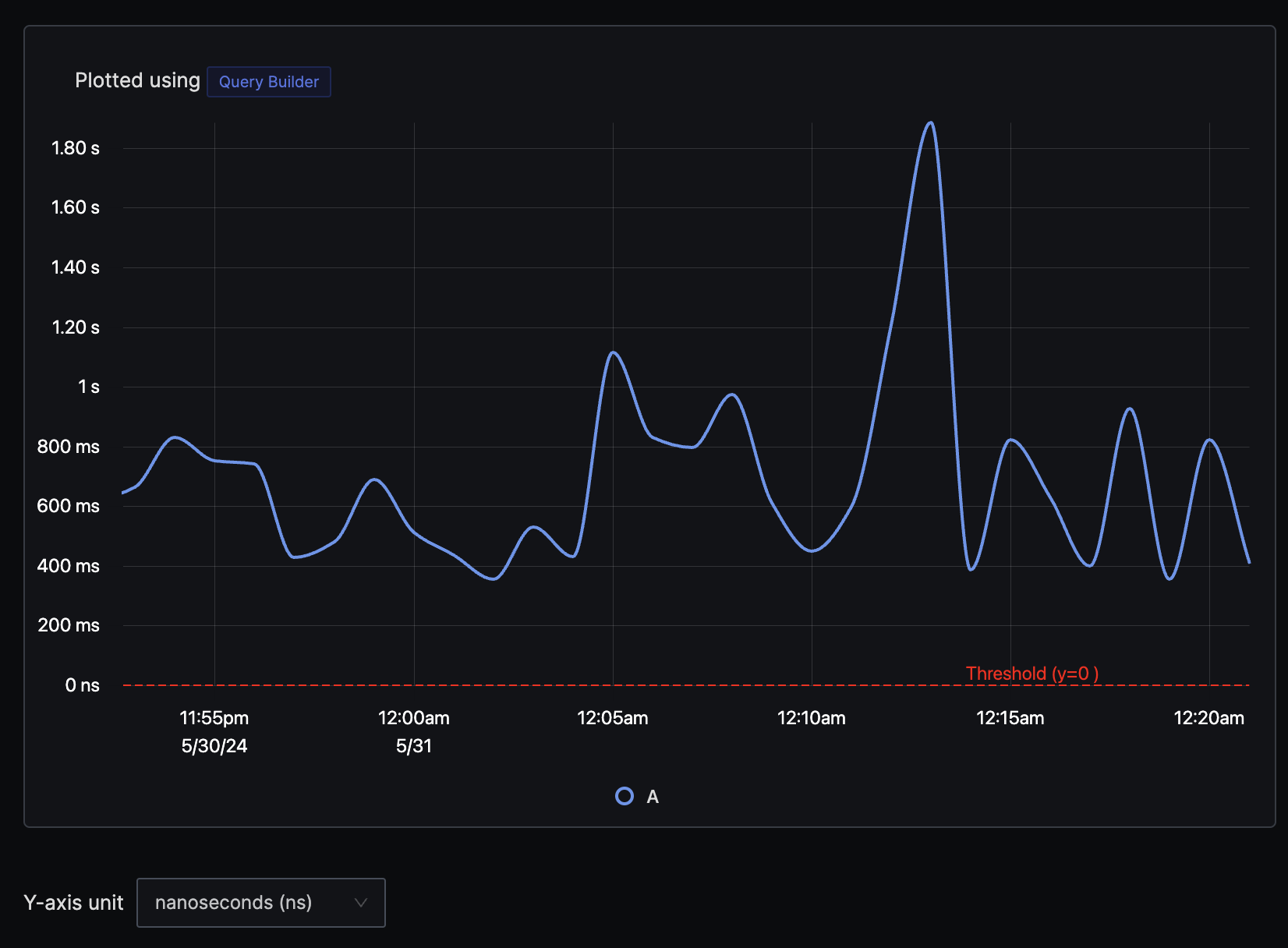Viewport: 1288px width, 948px height.
Task: Click the 5/31 date label
Action: click(x=414, y=746)
